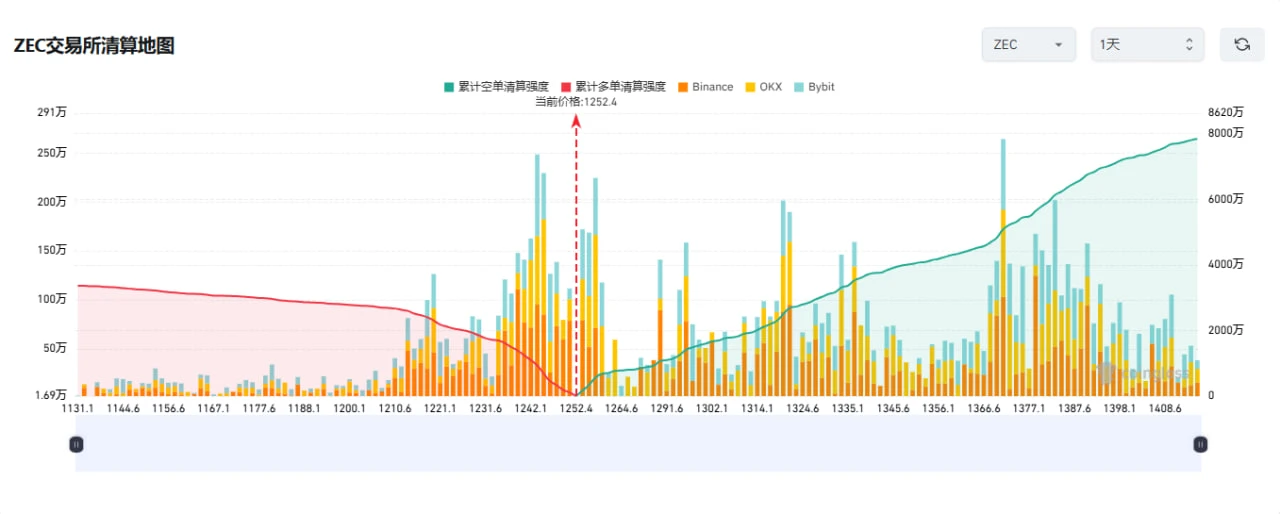Image resolution: width=1280 pixels, height=514 pixels.
Task: Click the 1387.6 x-axis price label
Action: [1074, 408]
